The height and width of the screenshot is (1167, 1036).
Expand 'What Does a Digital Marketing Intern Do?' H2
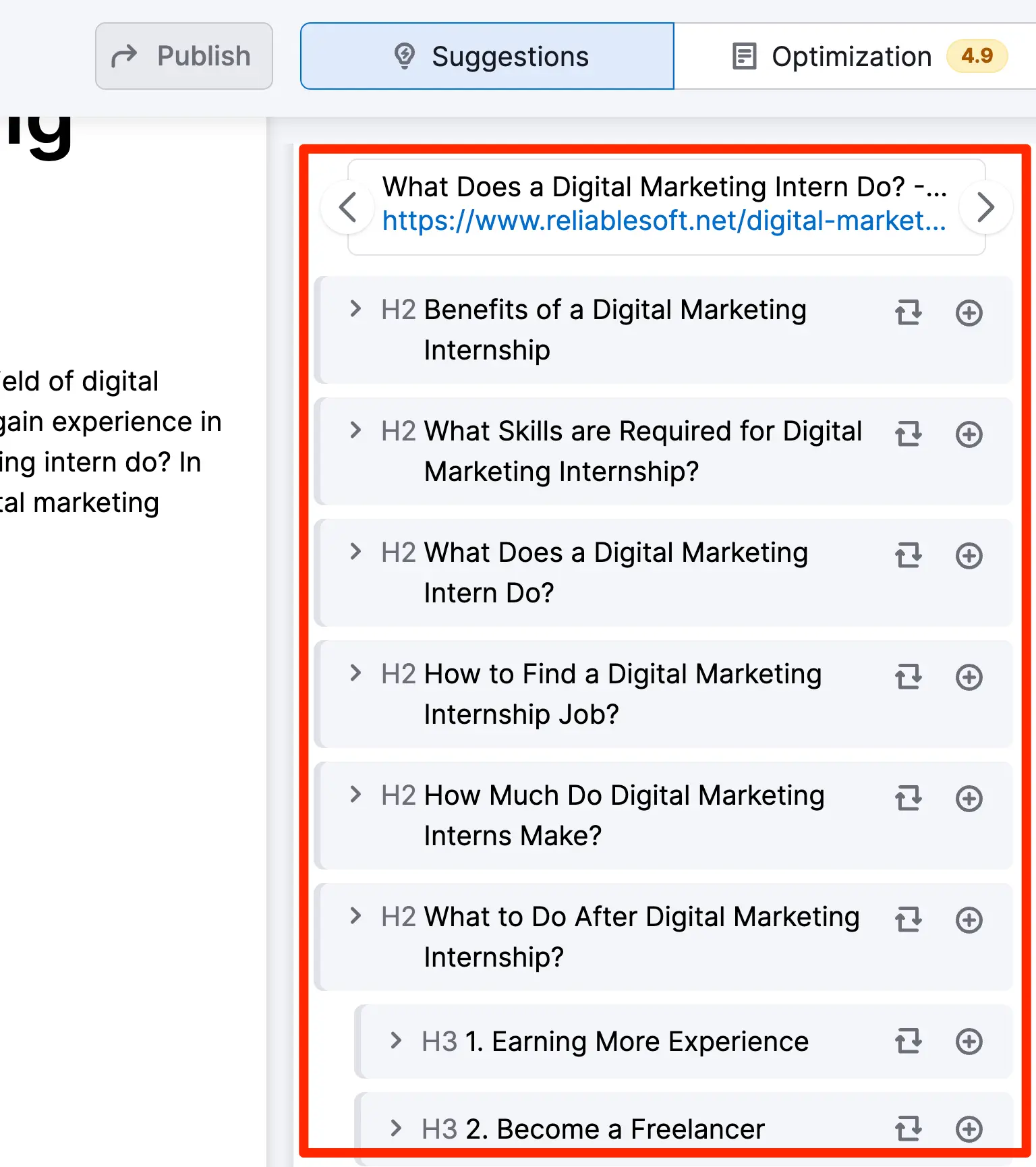click(355, 552)
